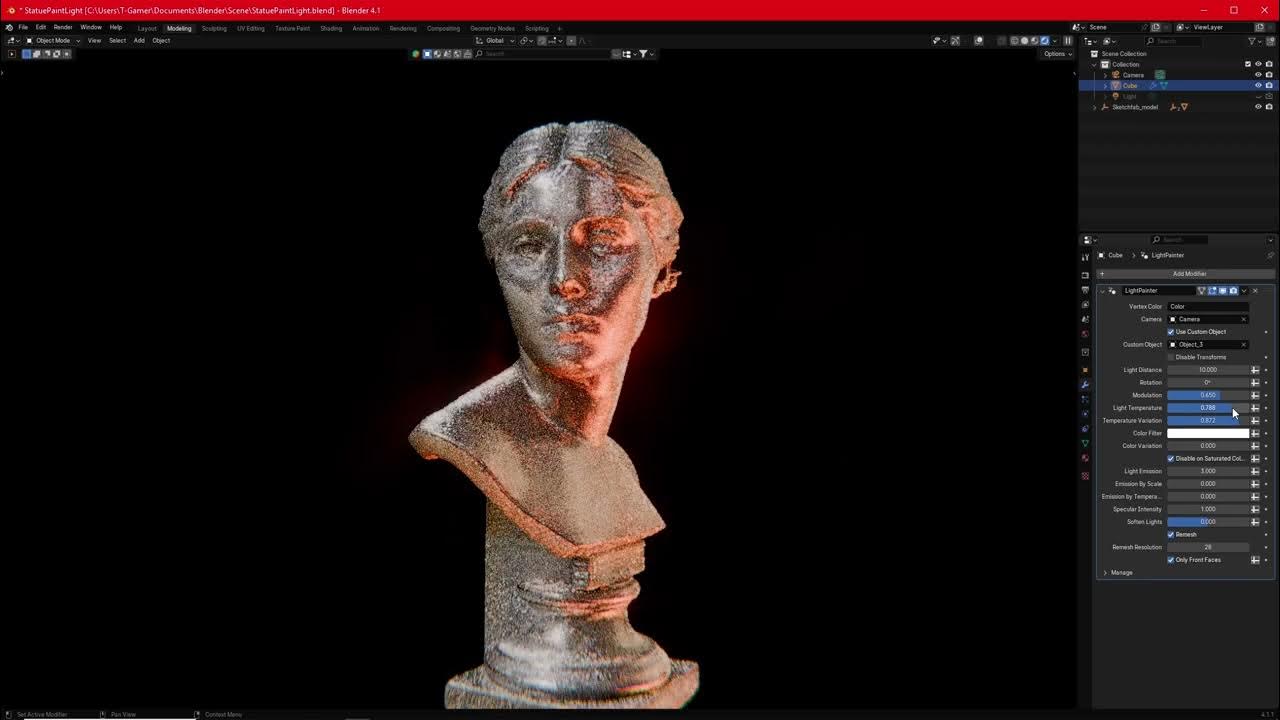The width and height of the screenshot is (1280, 720).
Task: Switch to the Shading workspace tab
Action: click(332, 28)
